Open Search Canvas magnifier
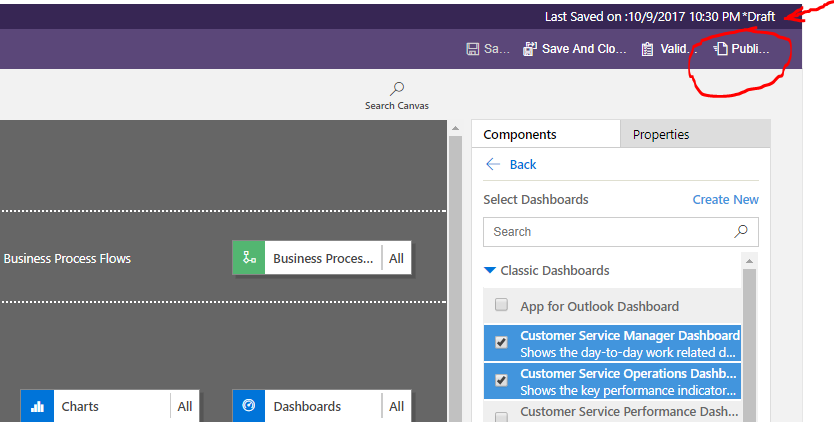The width and height of the screenshot is (834, 422). click(x=397, y=88)
